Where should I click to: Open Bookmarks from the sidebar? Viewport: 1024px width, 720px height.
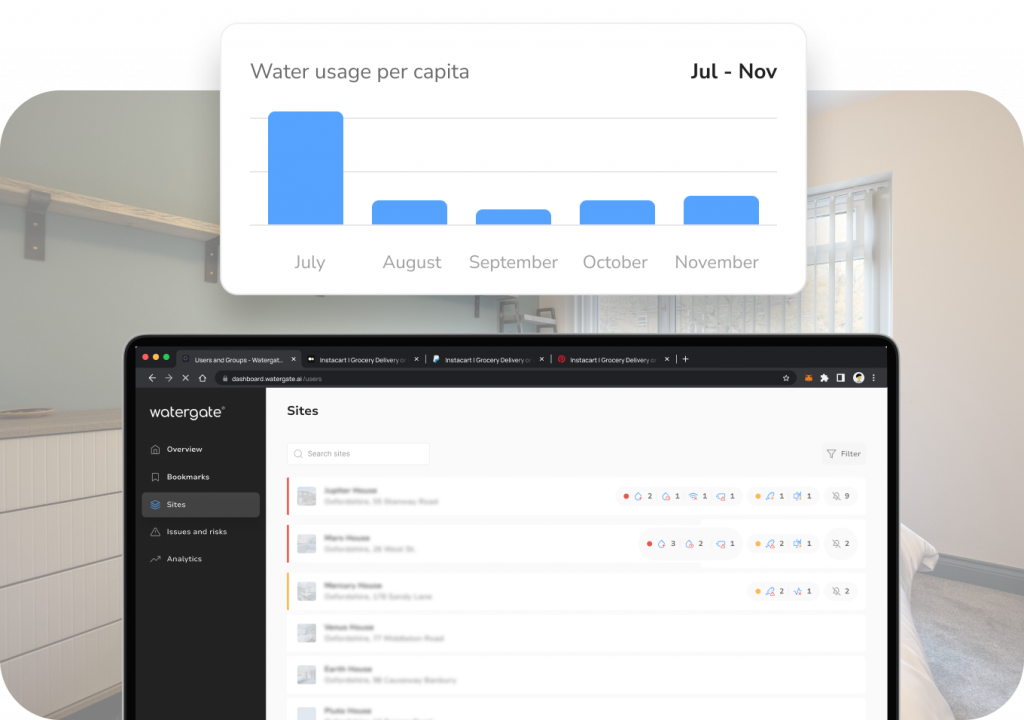(187, 477)
